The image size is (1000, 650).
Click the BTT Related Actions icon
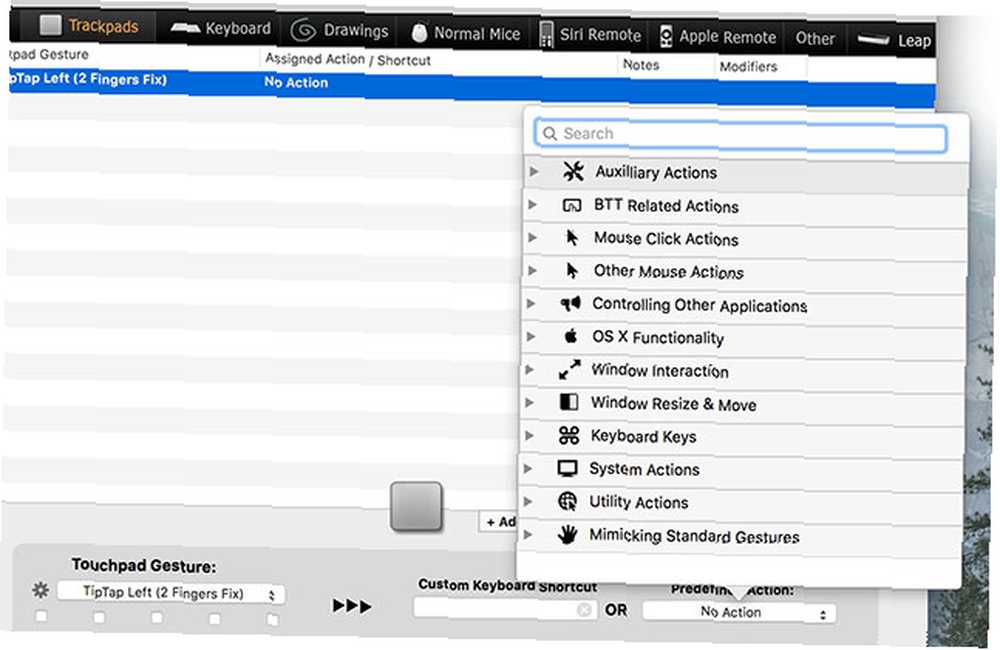click(x=571, y=205)
